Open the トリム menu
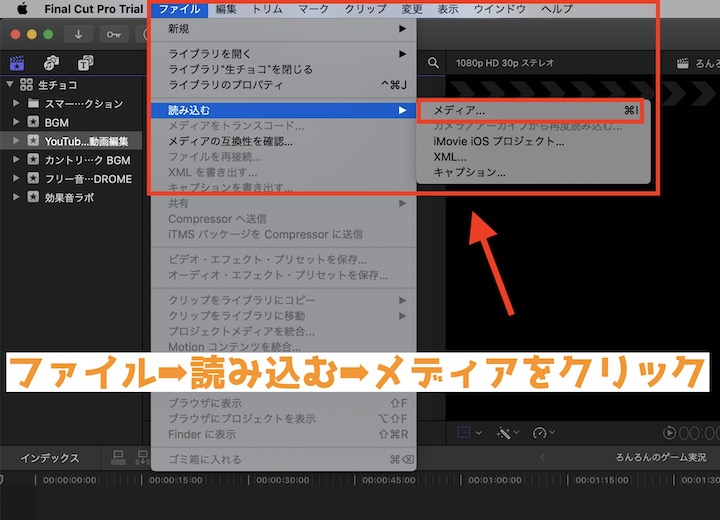The image size is (720, 520). (x=267, y=9)
